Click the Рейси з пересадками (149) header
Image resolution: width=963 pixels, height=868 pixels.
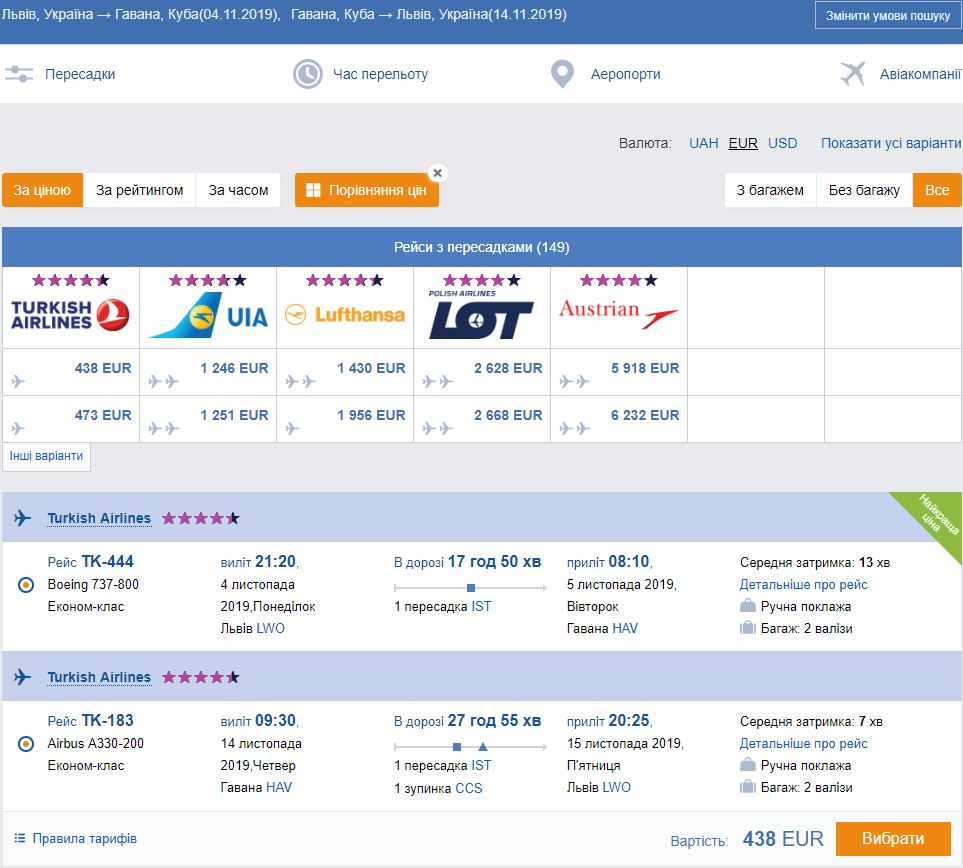pyautogui.click(x=482, y=247)
